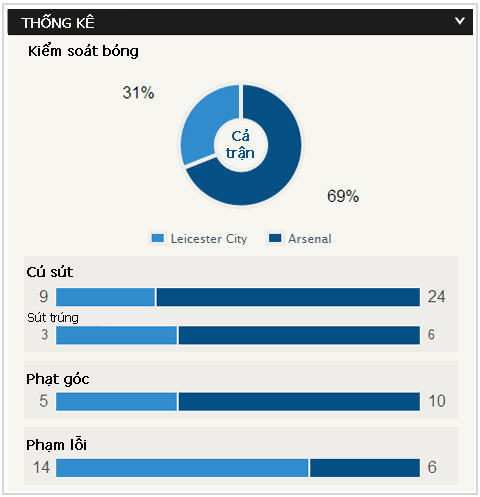Toggle Leicester City legend swatch

[x=157, y=238]
